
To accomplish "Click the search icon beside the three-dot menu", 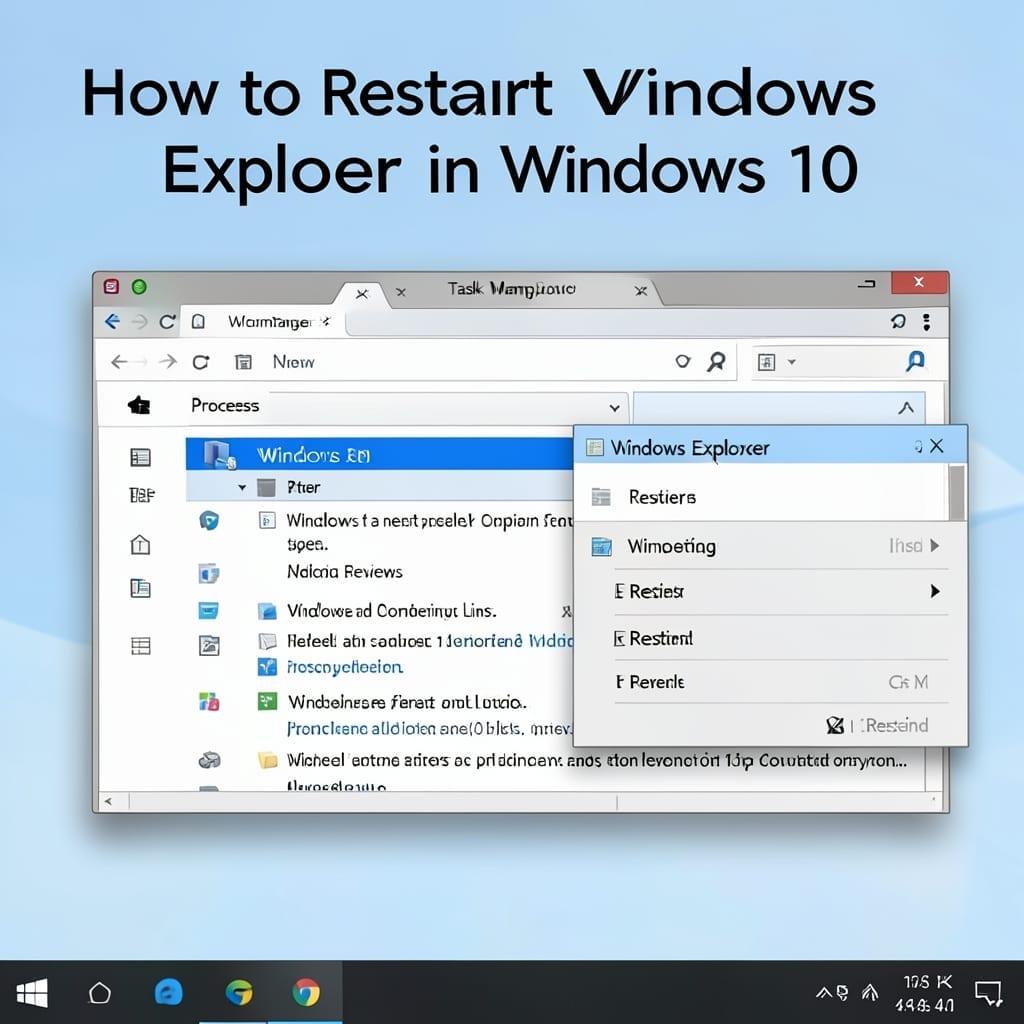I will click(x=898, y=321).
